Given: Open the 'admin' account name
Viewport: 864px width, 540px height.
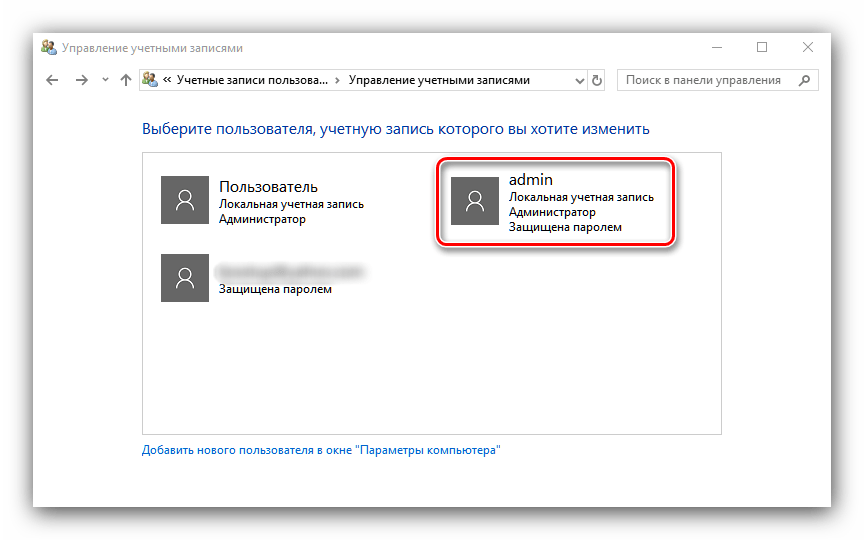Looking at the screenshot, I should (531, 179).
